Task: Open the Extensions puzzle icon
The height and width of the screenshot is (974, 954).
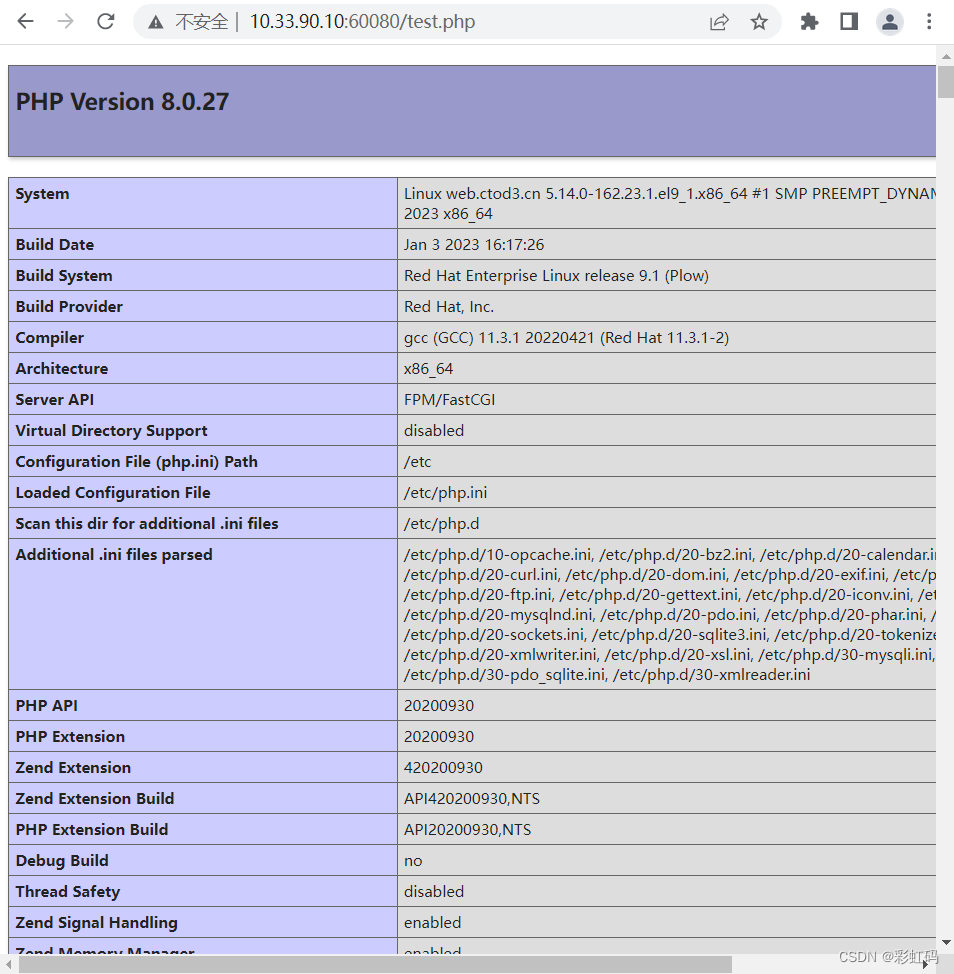Action: point(809,22)
